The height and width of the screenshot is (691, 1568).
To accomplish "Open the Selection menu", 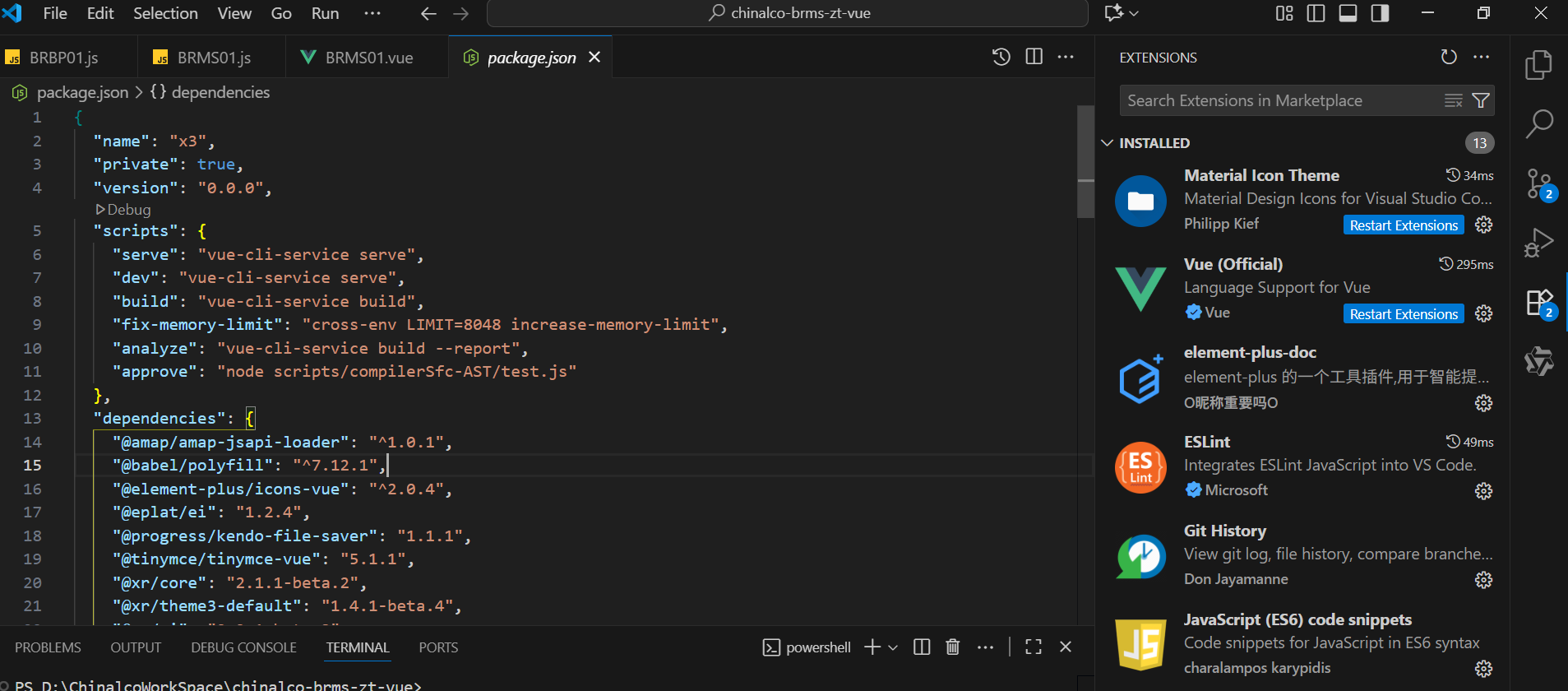I will point(165,13).
